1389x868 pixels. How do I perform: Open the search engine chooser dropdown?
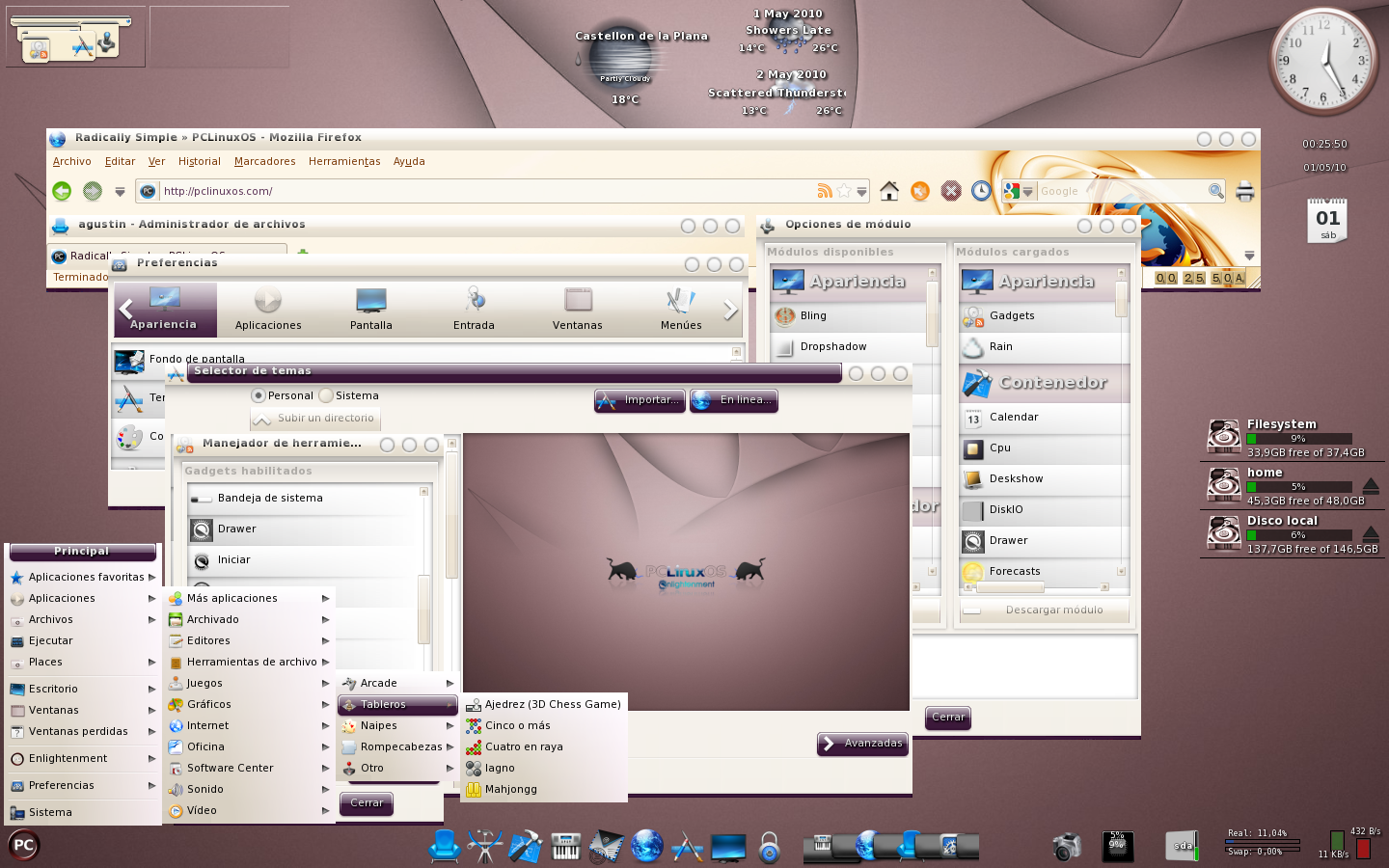(x=1028, y=191)
